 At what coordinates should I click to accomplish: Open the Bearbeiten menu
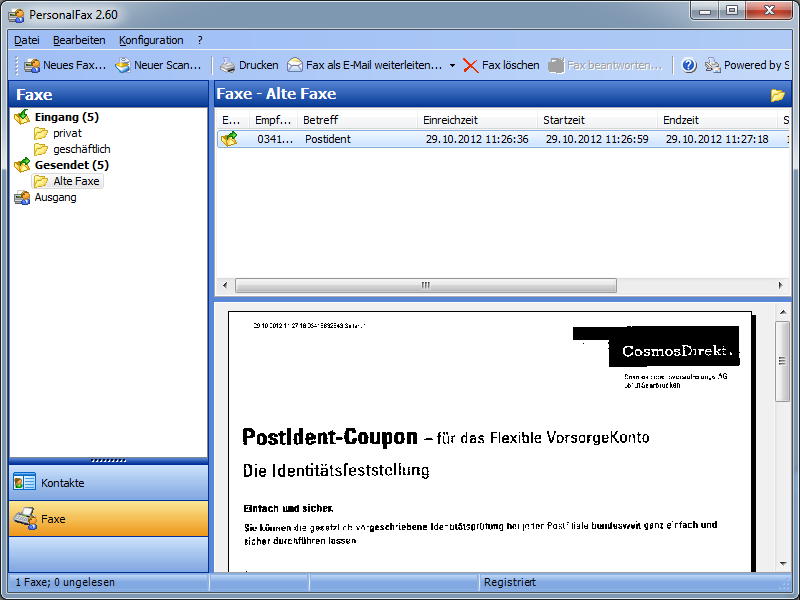click(x=79, y=40)
